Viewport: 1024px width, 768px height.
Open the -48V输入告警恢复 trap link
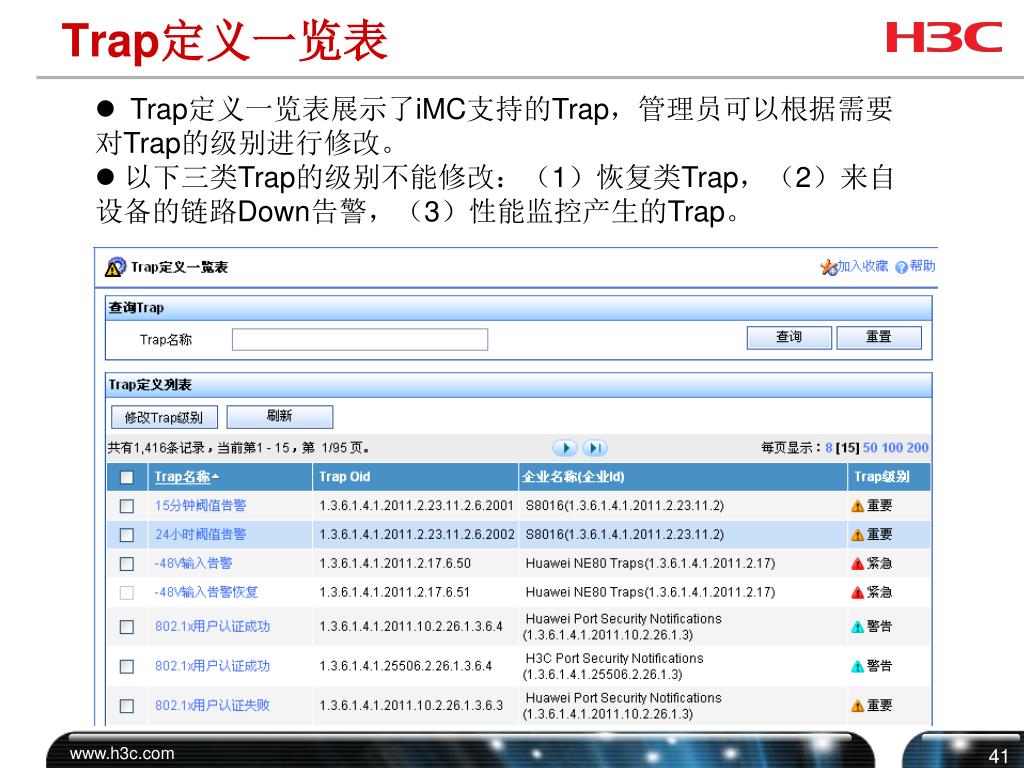coord(206,592)
